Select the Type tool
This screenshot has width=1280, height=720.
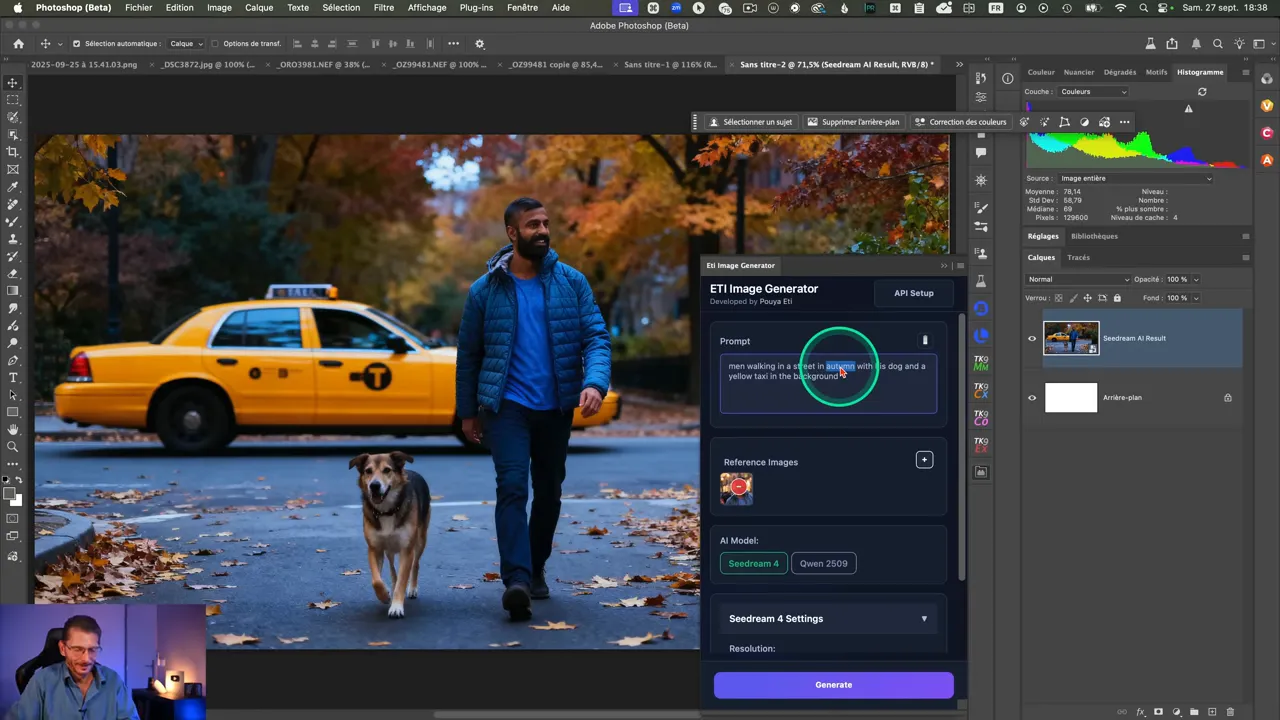[x=13, y=378]
